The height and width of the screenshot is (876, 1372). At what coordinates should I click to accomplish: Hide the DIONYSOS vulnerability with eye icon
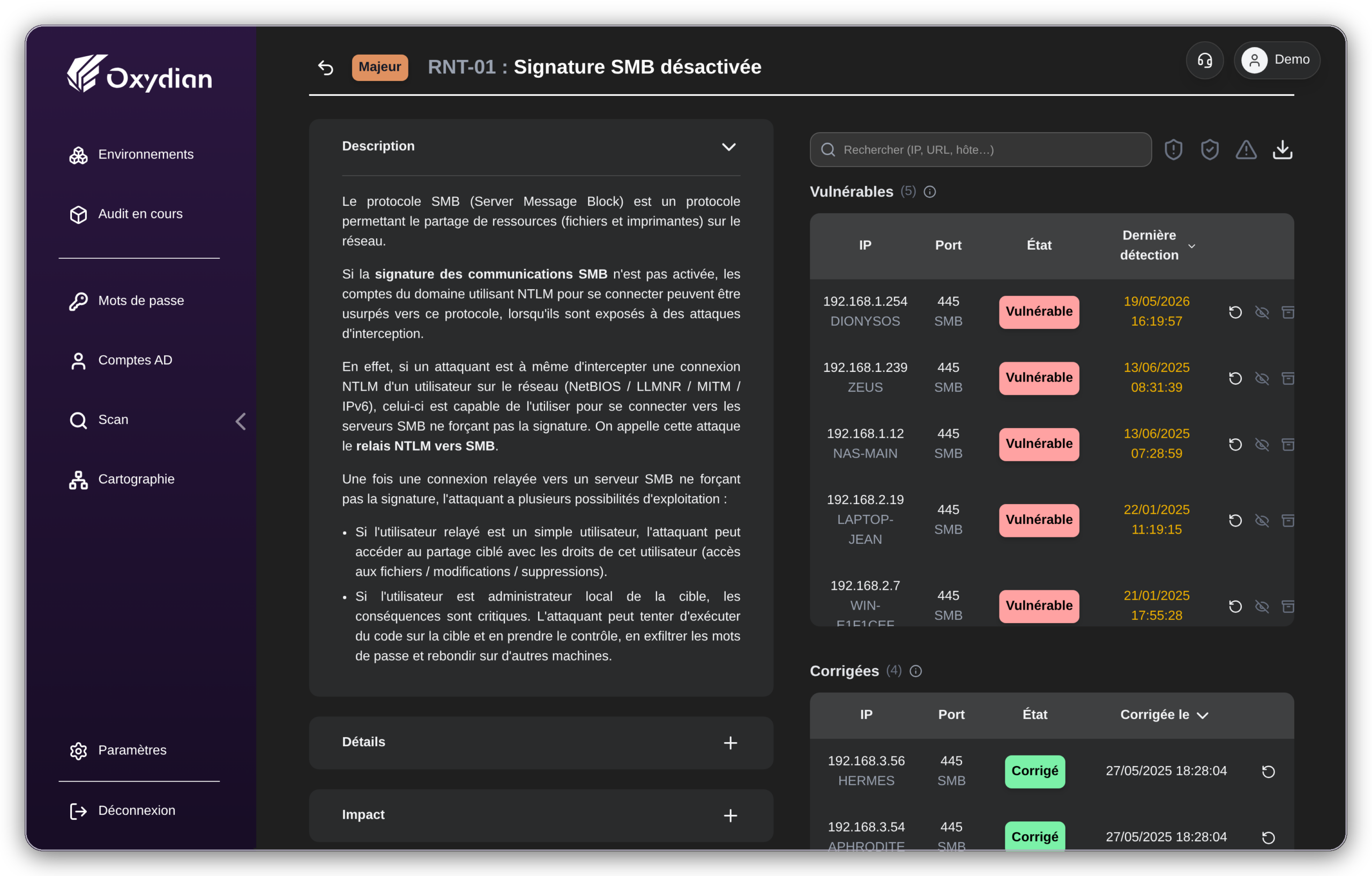tap(1262, 312)
